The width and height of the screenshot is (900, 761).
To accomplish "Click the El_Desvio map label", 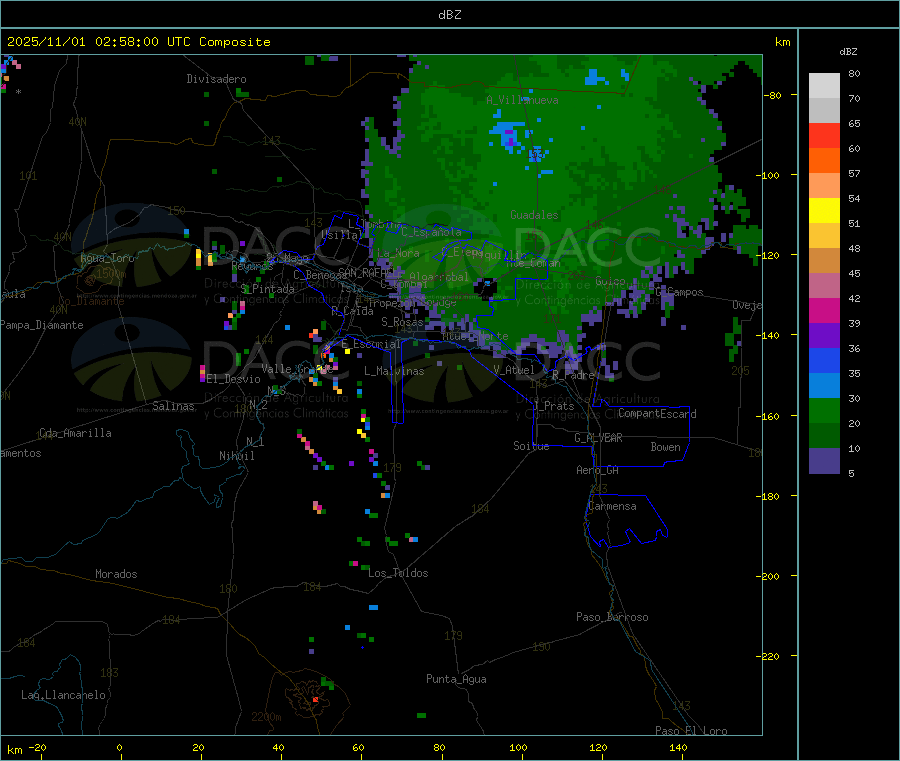I will tap(233, 379).
